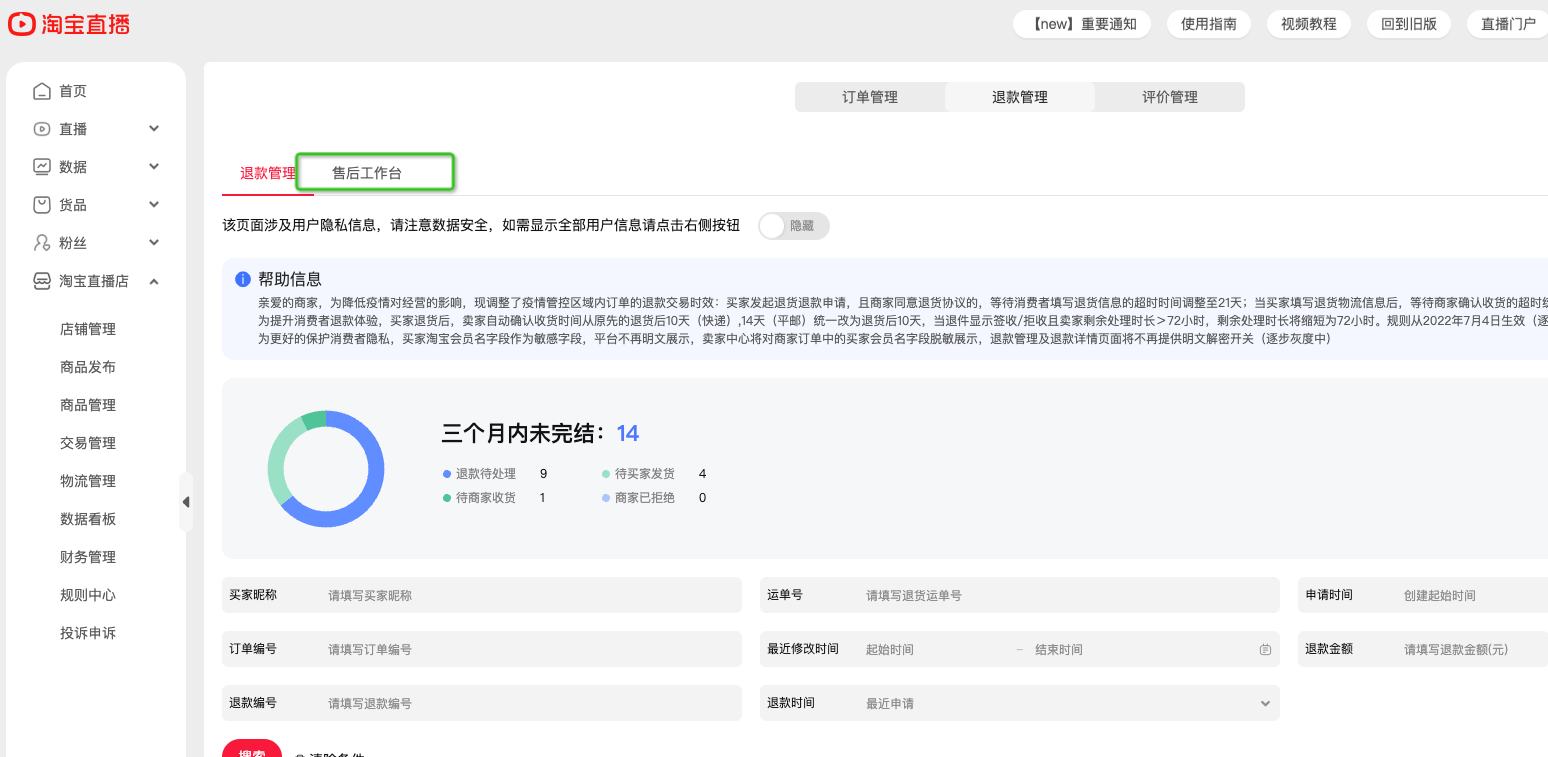Click the 买家昵称 input field

tap(482, 595)
